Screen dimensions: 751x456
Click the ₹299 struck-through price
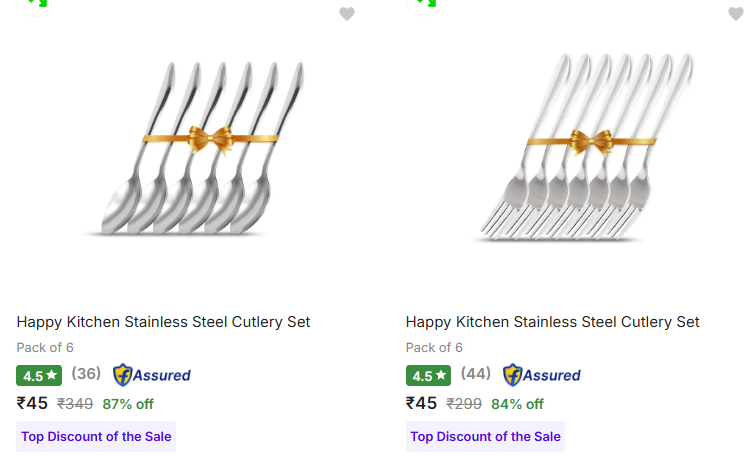click(464, 404)
